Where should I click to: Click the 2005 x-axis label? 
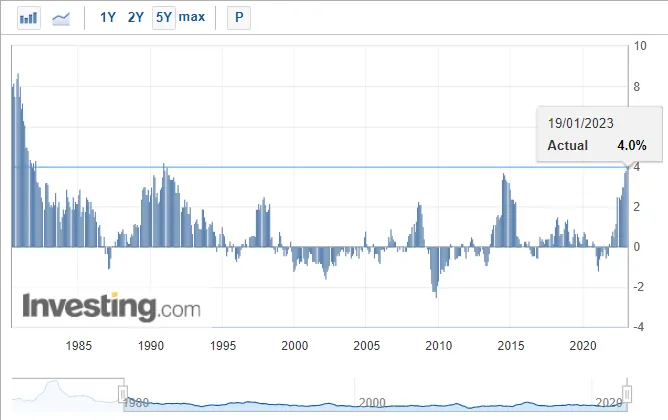[x=367, y=345]
